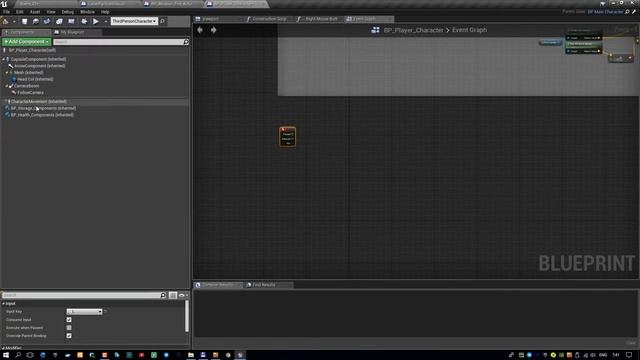Open the Asset menu
This screenshot has height=360, width=640.
point(35,12)
